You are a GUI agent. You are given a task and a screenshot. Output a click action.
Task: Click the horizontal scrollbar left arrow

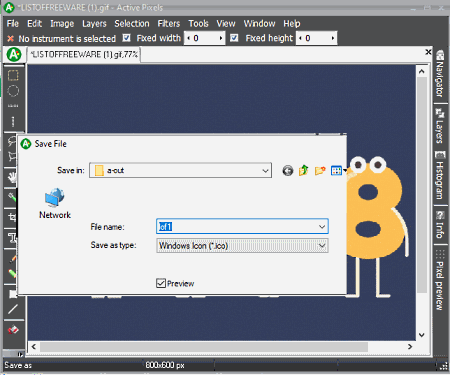pyautogui.click(x=34, y=347)
